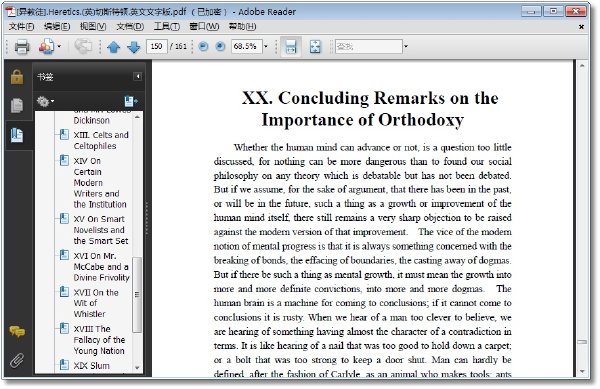Click the bookmarks panel scrollbar thumb

click(137, 295)
